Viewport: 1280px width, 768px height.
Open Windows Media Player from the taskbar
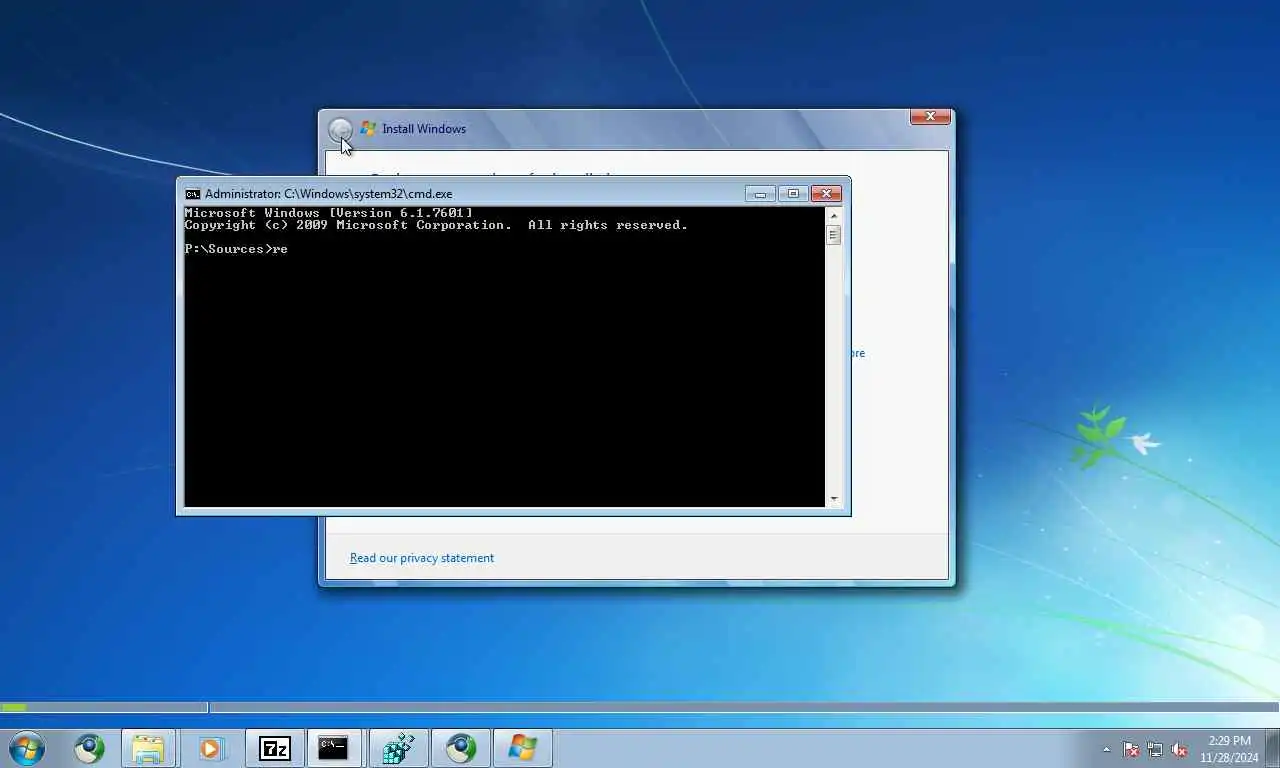click(210, 748)
